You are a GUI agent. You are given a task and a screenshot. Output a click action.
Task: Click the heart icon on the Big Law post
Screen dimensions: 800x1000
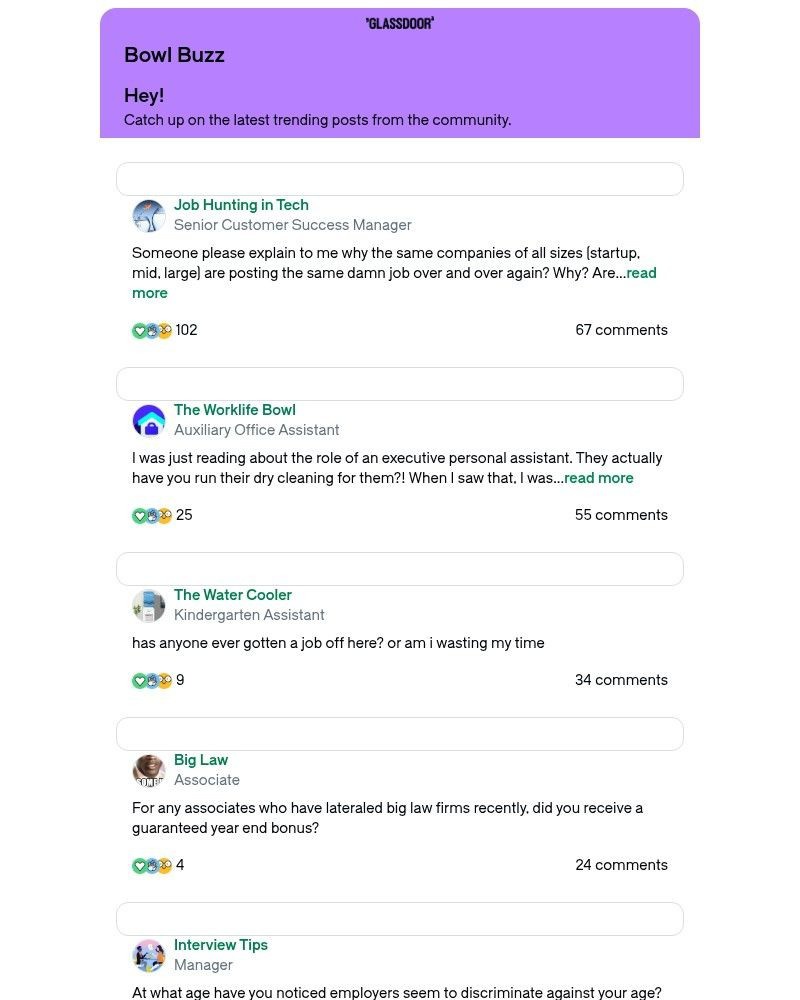tap(140, 865)
